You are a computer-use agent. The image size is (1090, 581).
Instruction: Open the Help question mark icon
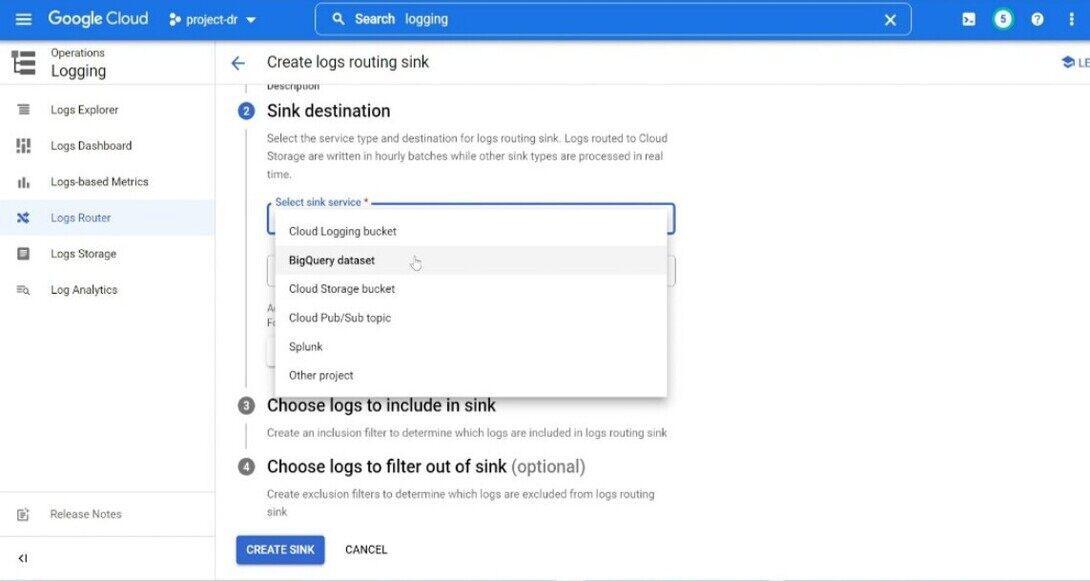[1037, 19]
